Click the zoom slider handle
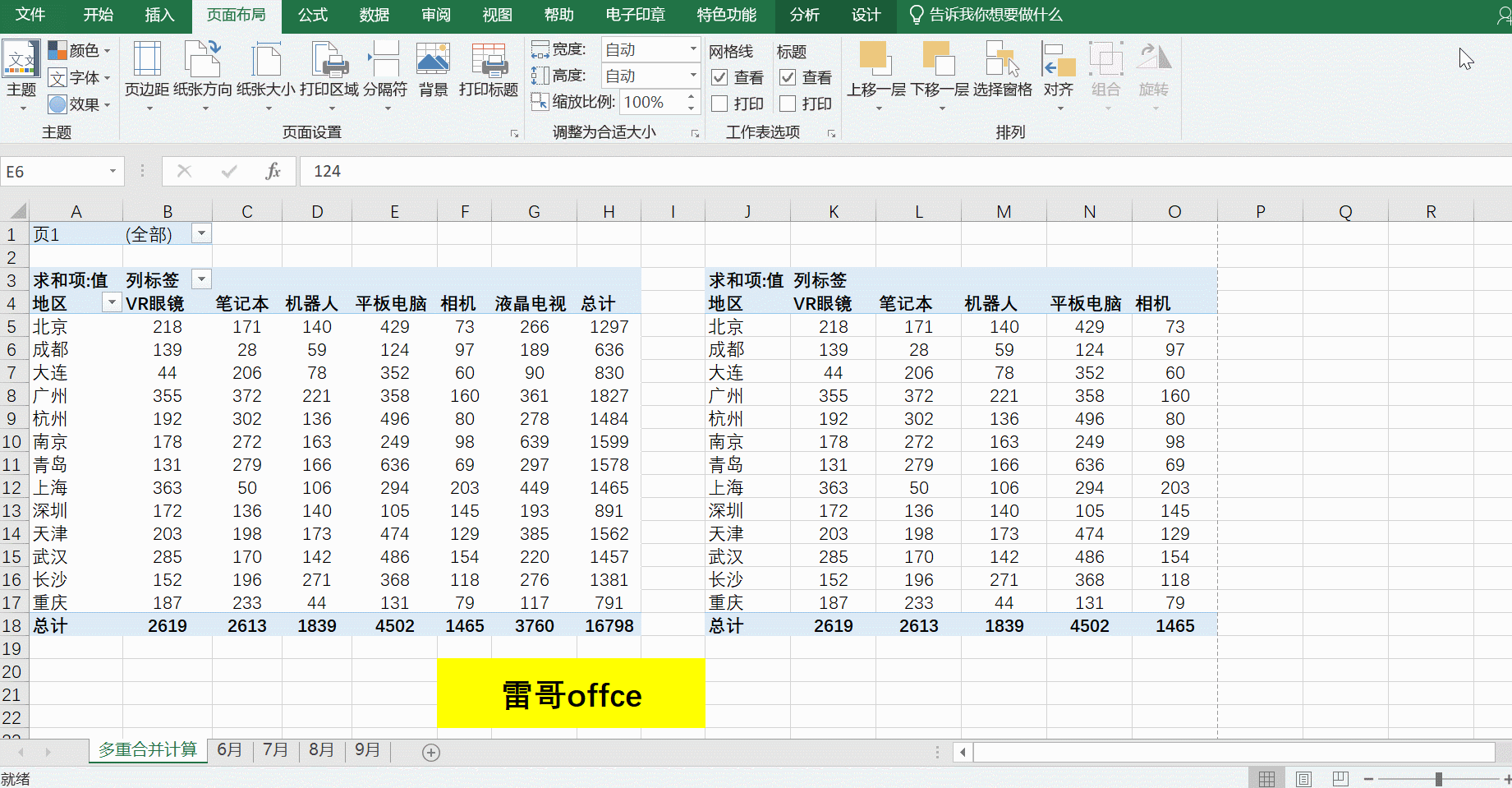Image resolution: width=1512 pixels, height=788 pixels. click(1438, 778)
